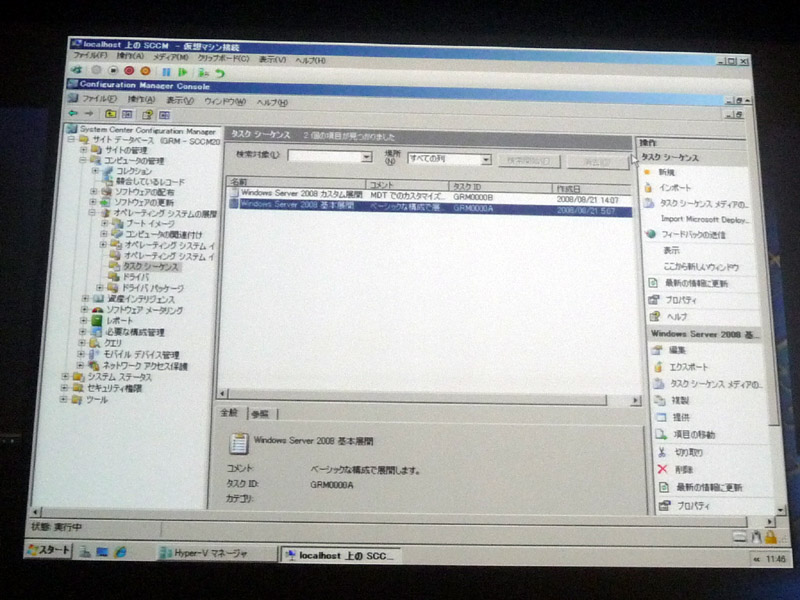Click 項目の移動 action
Screen dimensions: 800x600
(x=694, y=435)
